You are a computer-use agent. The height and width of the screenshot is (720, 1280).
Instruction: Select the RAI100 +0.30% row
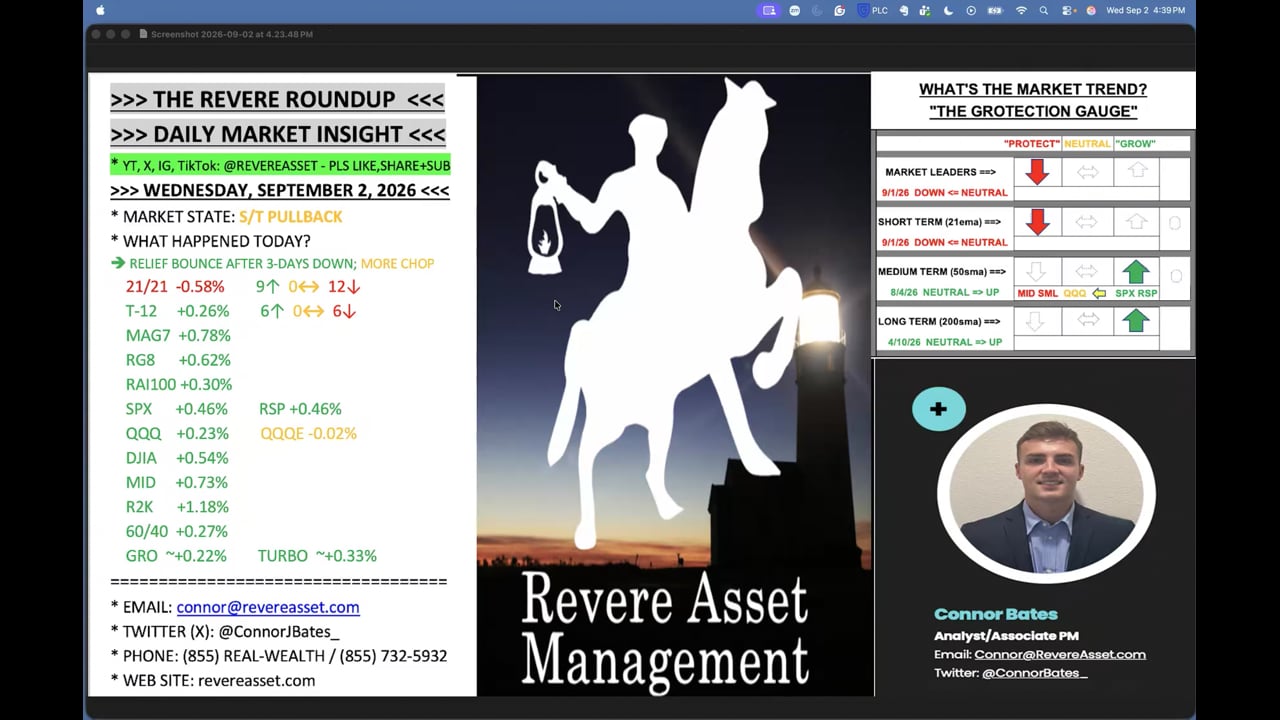click(179, 385)
